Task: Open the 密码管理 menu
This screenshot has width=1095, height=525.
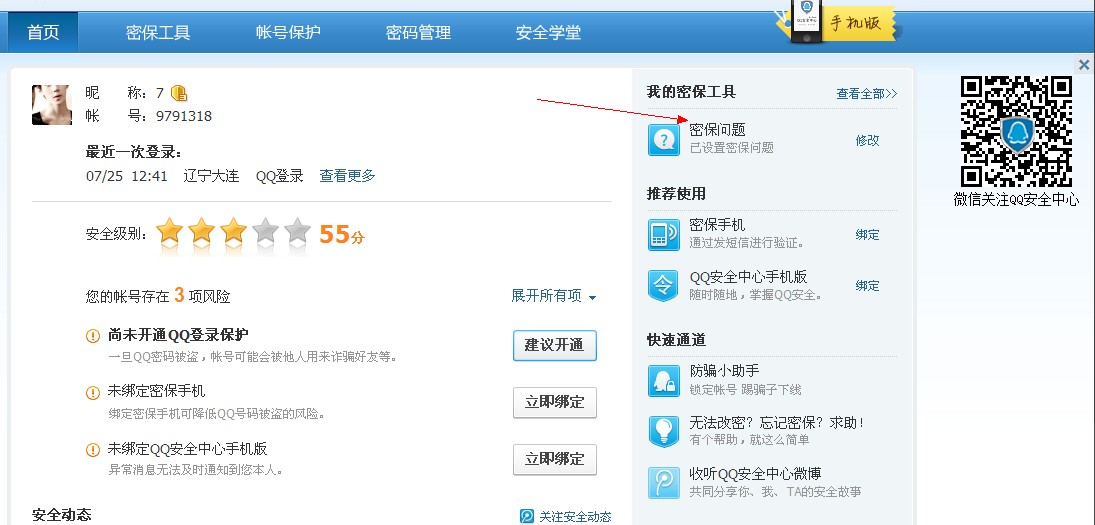Action: (x=418, y=32)
